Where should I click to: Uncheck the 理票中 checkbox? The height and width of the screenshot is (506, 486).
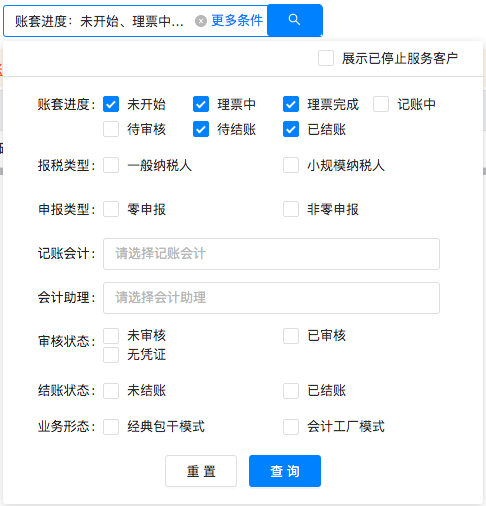pos(201,104)
